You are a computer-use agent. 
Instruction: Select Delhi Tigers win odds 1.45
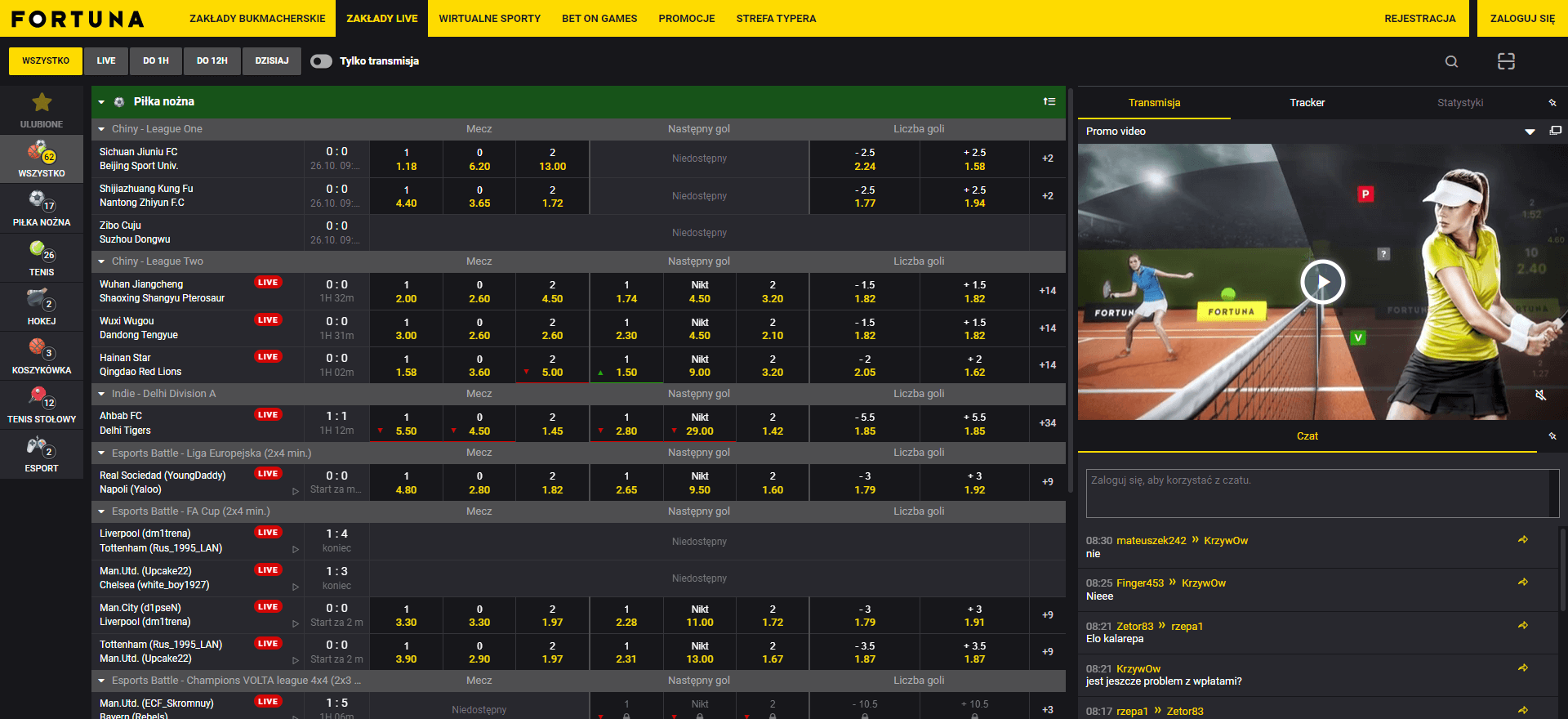pos(553,424)
